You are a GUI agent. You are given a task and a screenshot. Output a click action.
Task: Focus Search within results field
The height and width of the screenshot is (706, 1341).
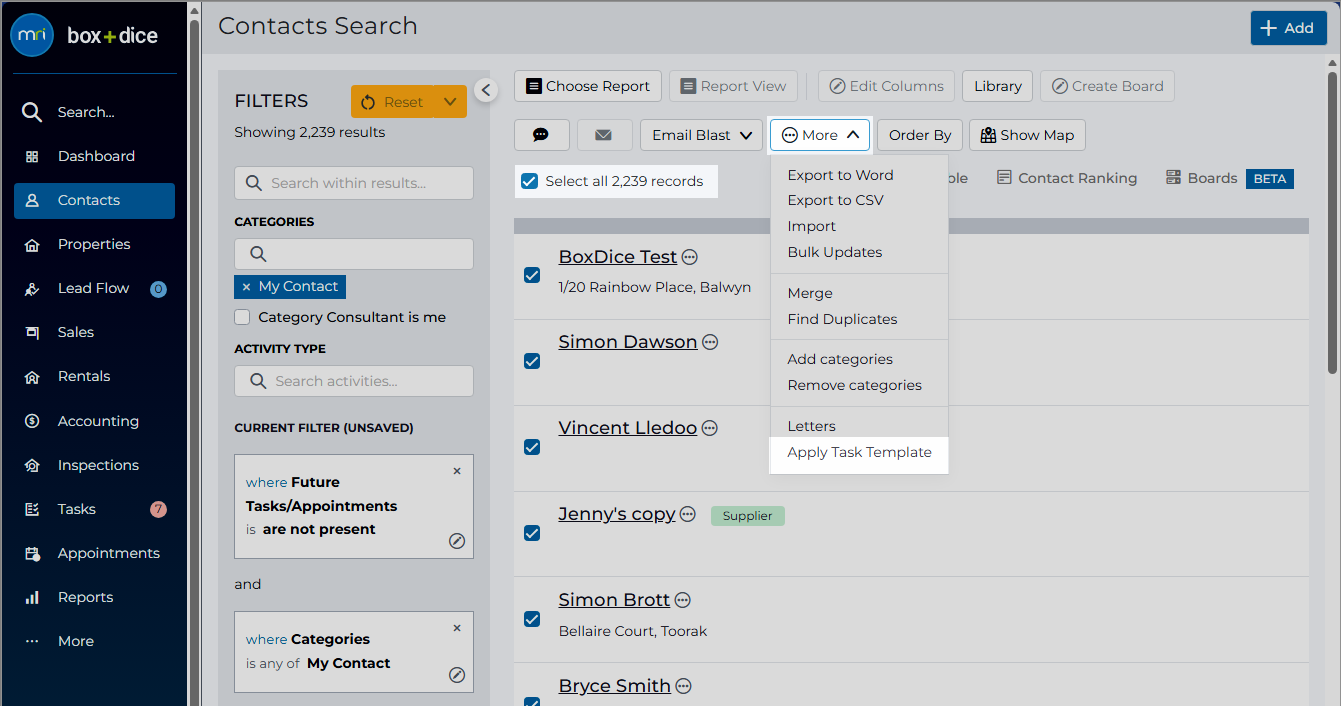pyautogui.click(x=354, y=183)
